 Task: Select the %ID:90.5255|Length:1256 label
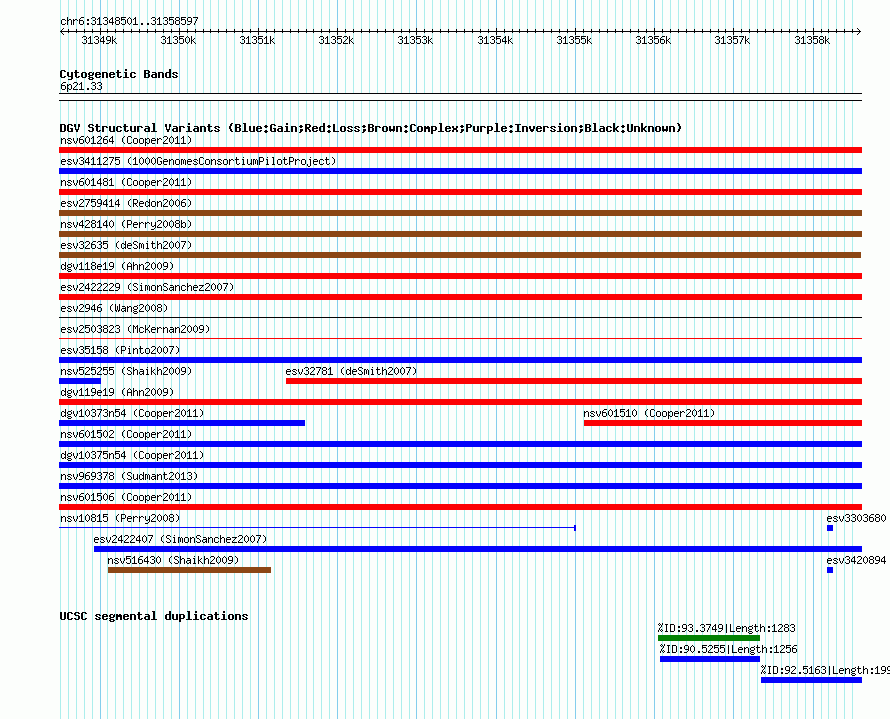coord(728,649)
